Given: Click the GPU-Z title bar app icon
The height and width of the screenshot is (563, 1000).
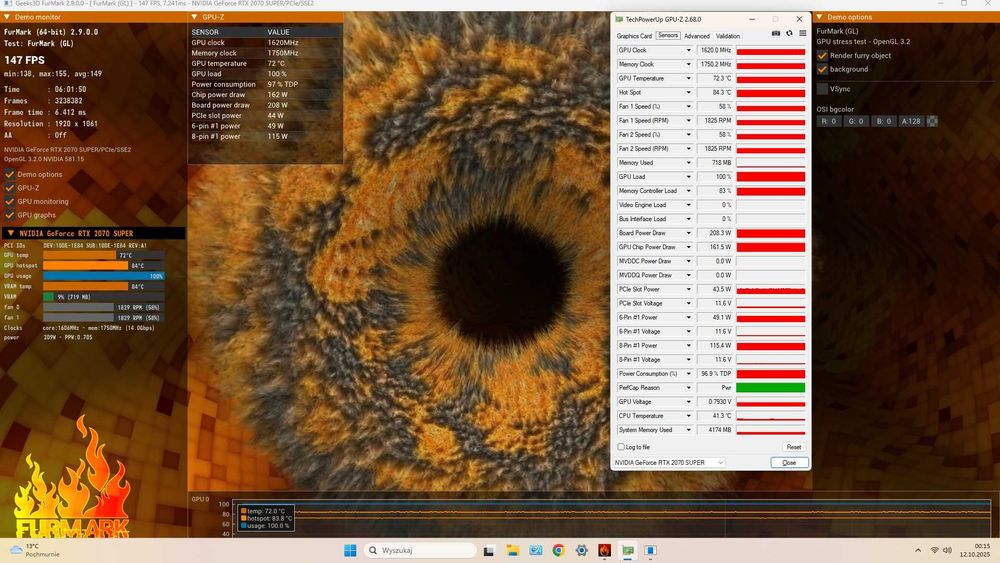Looking at the screenshot, I should pyautogui.click(x=619, y=19).
